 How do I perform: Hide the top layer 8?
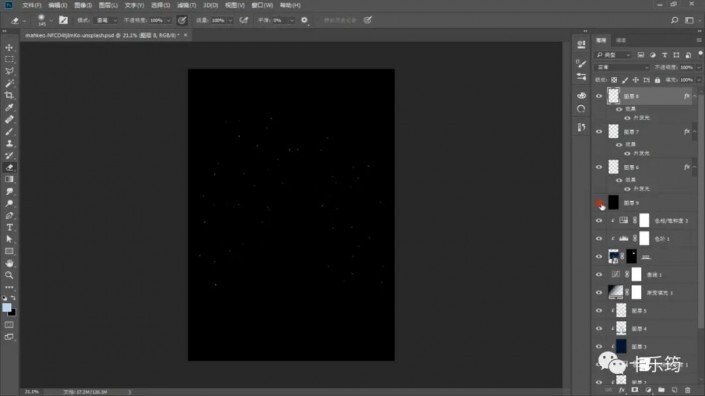(x=599, y=96)
